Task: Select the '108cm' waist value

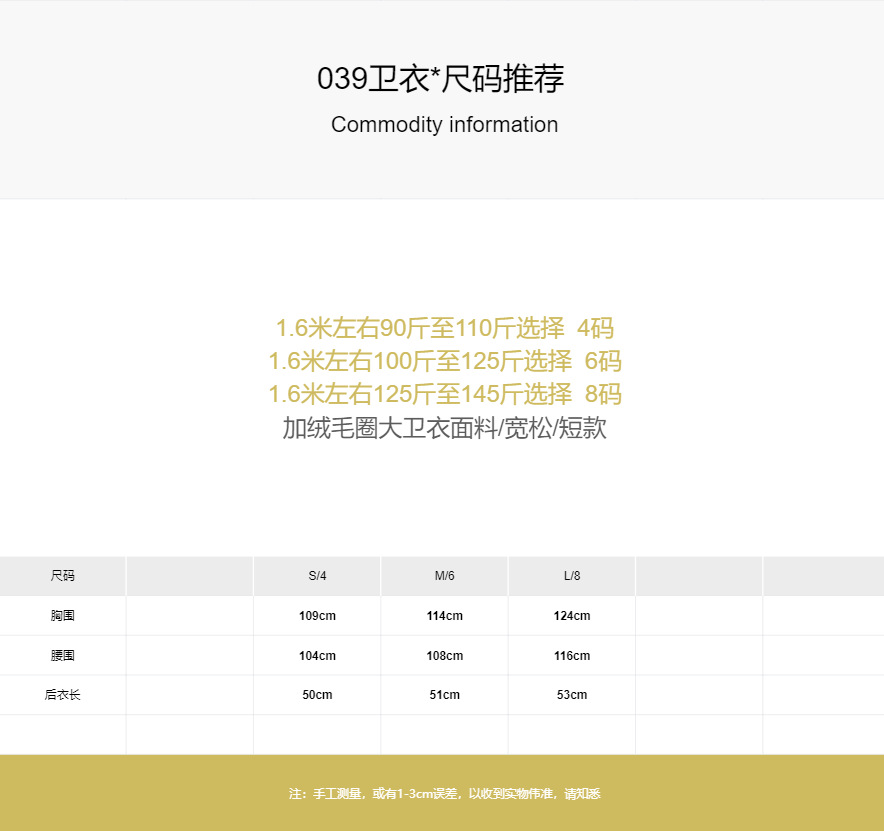Action: coord(444,656)
